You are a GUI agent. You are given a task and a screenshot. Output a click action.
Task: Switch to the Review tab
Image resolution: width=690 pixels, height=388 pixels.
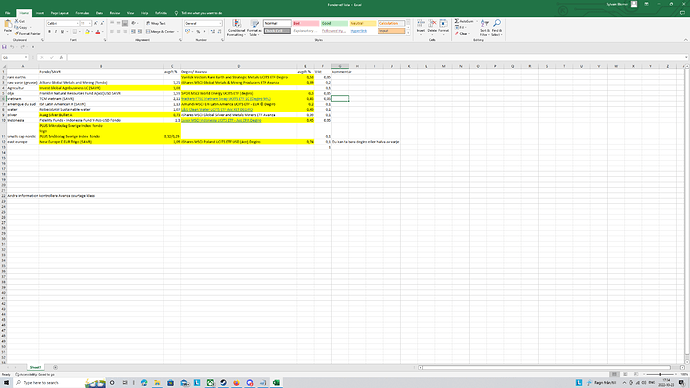pos(115,13)
